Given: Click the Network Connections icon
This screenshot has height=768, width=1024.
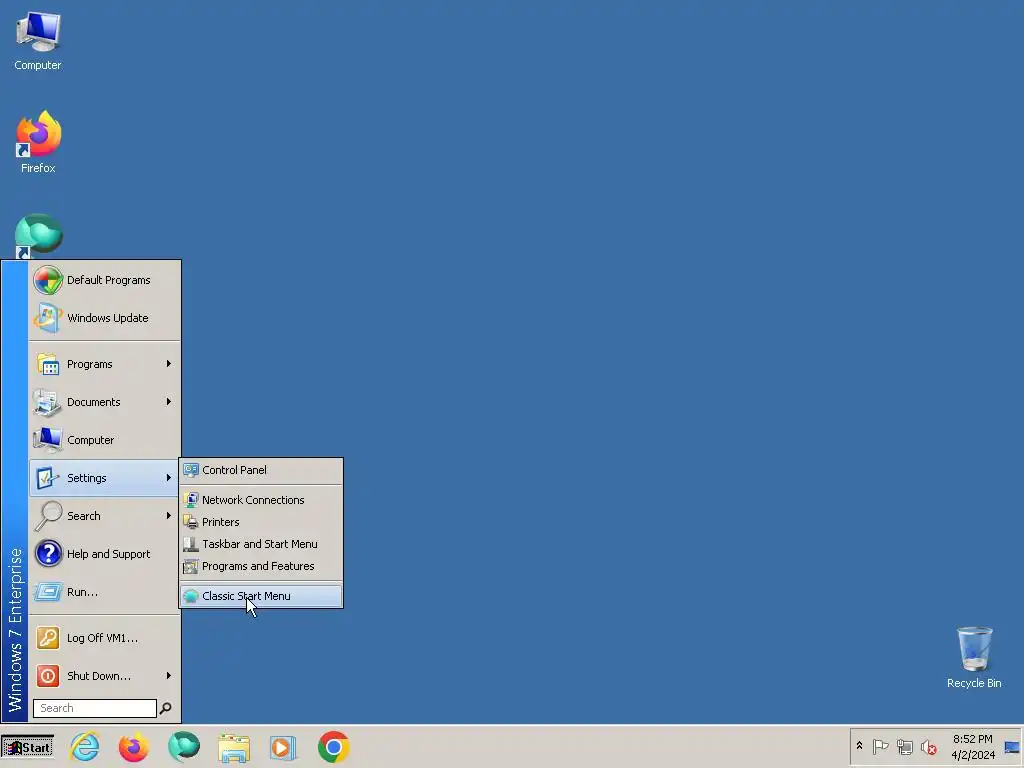Looking at the screenshot, I should click(x=191, y=500).
